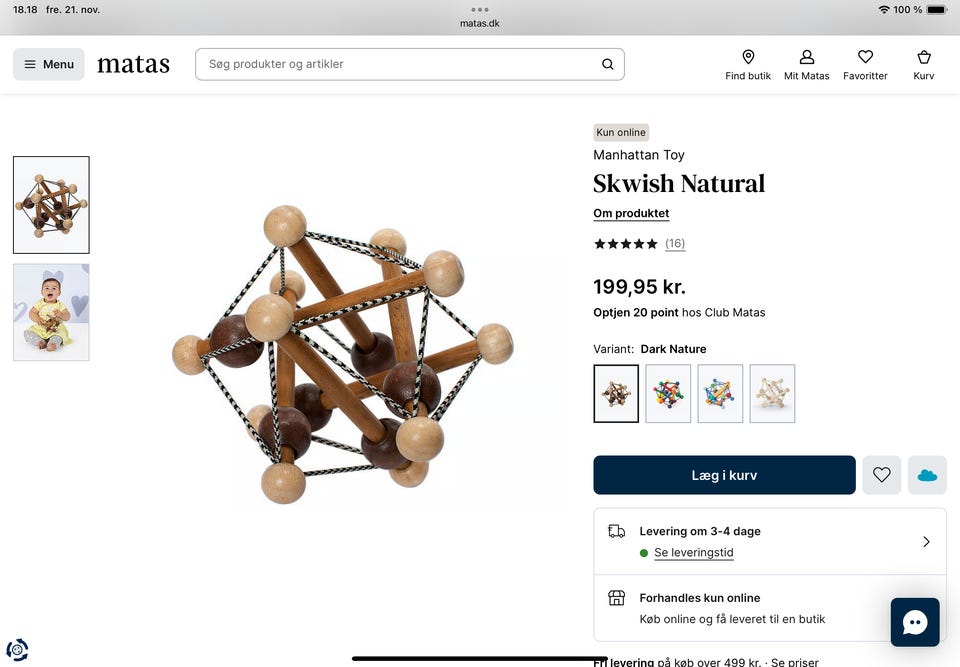Open the Favoritter heart icon in header
This screenshot has height=667, width=960.
865,57
